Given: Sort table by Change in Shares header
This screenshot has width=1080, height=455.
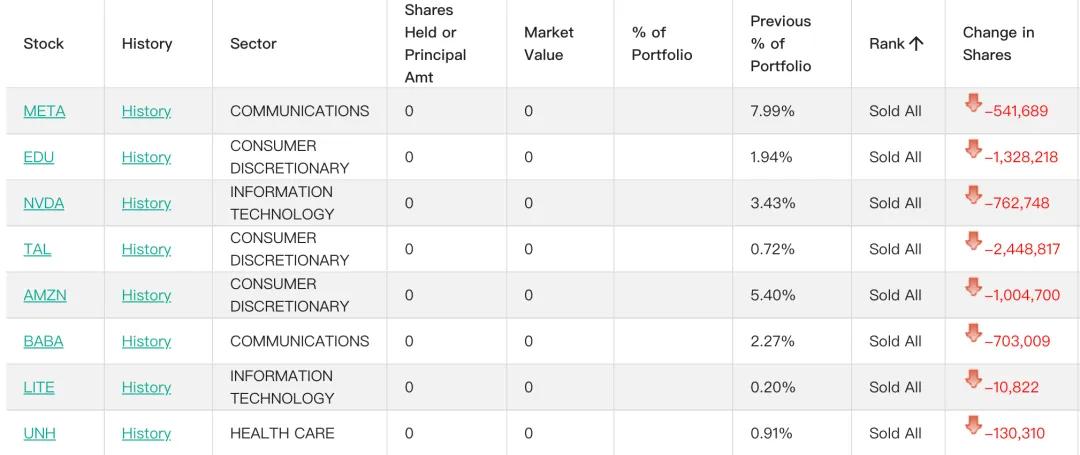Looking at the screenshot, I should click(998, 43).
